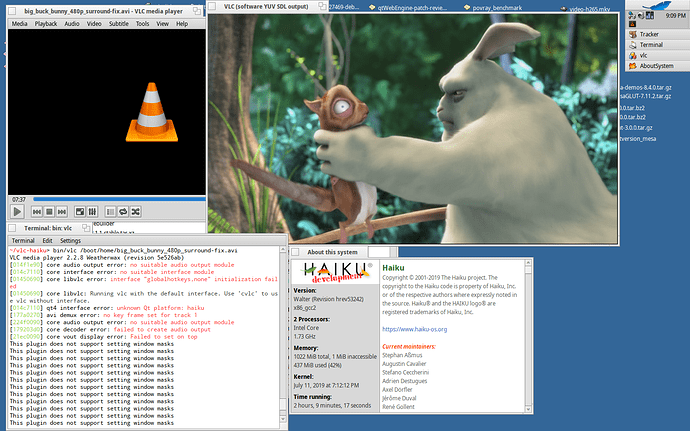The image size is (690, 431).
Task: Switch to vlc in the Deskbar
Action: tap(657, 55)
